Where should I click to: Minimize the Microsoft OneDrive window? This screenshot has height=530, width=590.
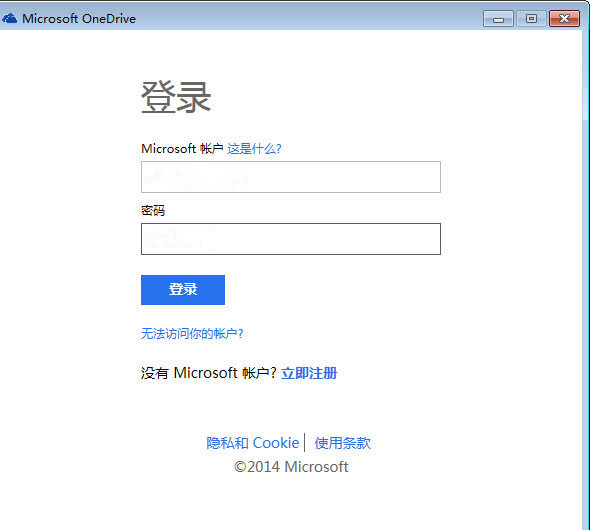498,19
